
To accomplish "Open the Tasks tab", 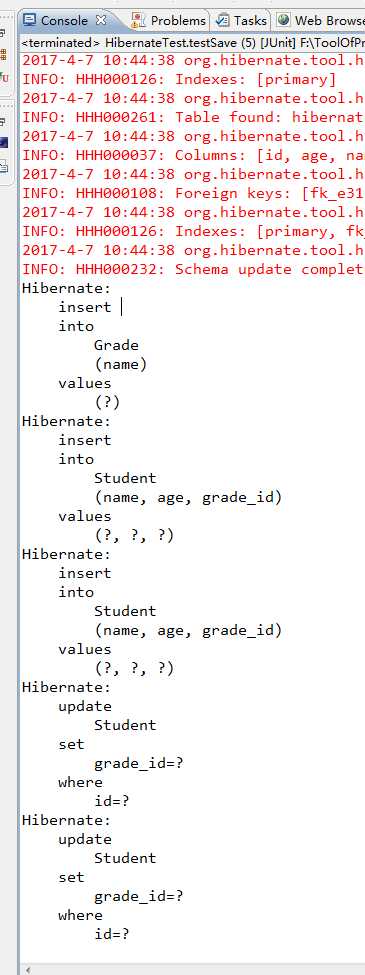I will [241, 21].
